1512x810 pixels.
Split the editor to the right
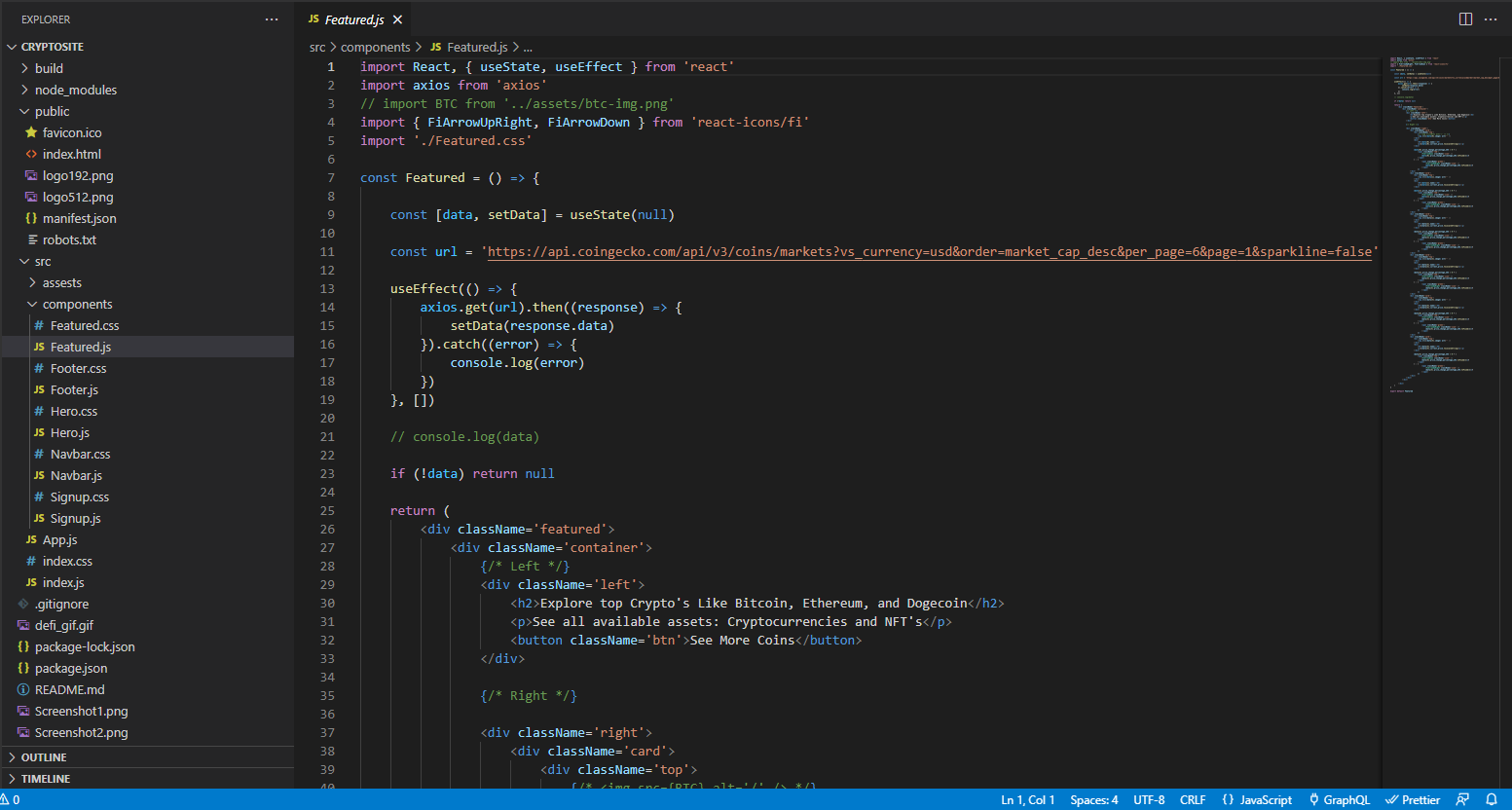[x=1465, y=19]
